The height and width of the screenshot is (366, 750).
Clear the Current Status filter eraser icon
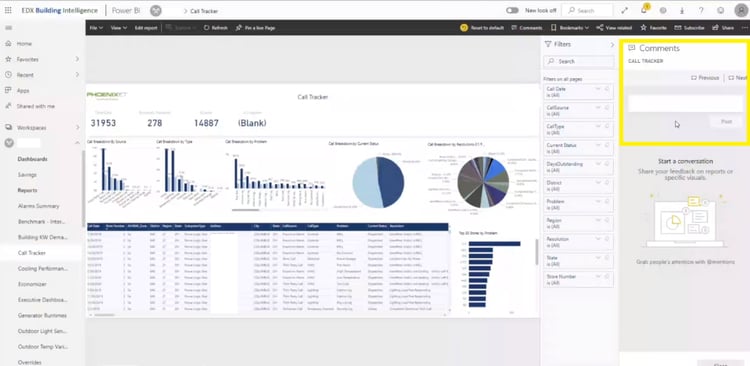coord(607,145)
